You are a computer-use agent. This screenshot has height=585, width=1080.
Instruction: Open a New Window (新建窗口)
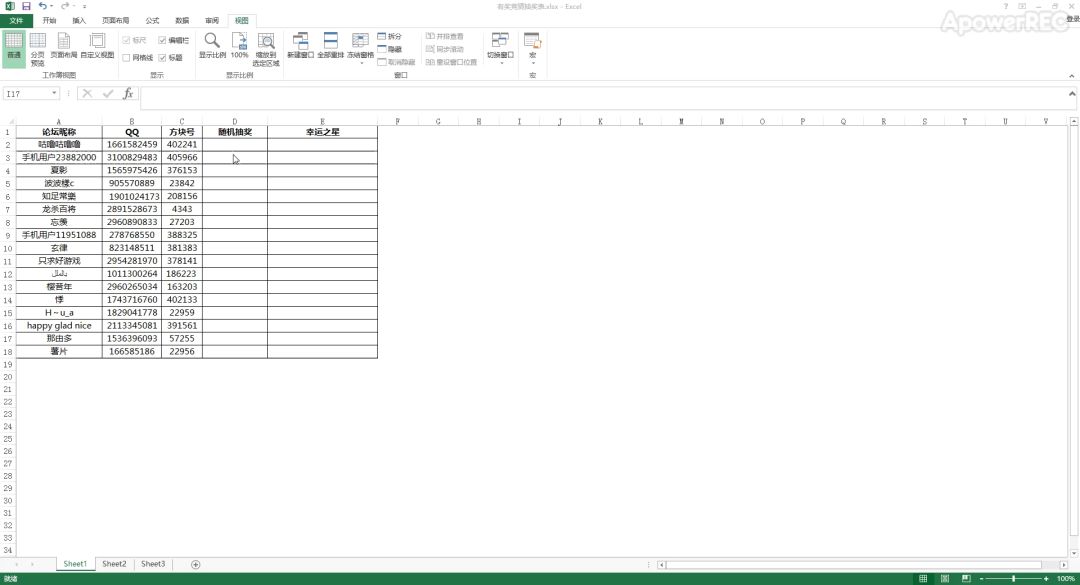300,45
